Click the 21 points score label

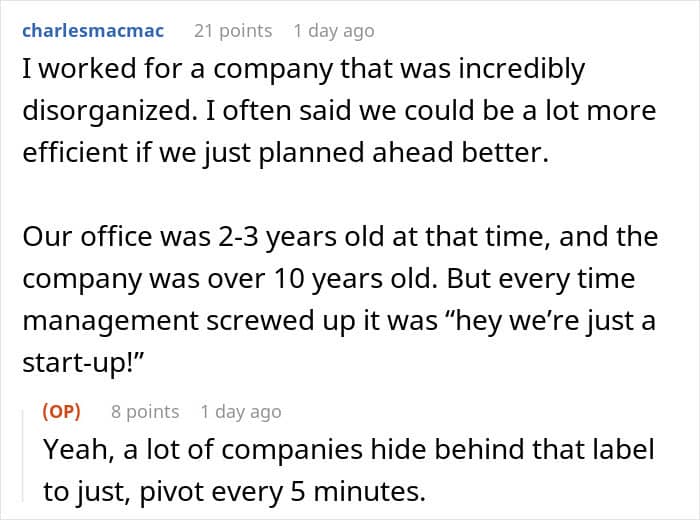pos(233,31)
